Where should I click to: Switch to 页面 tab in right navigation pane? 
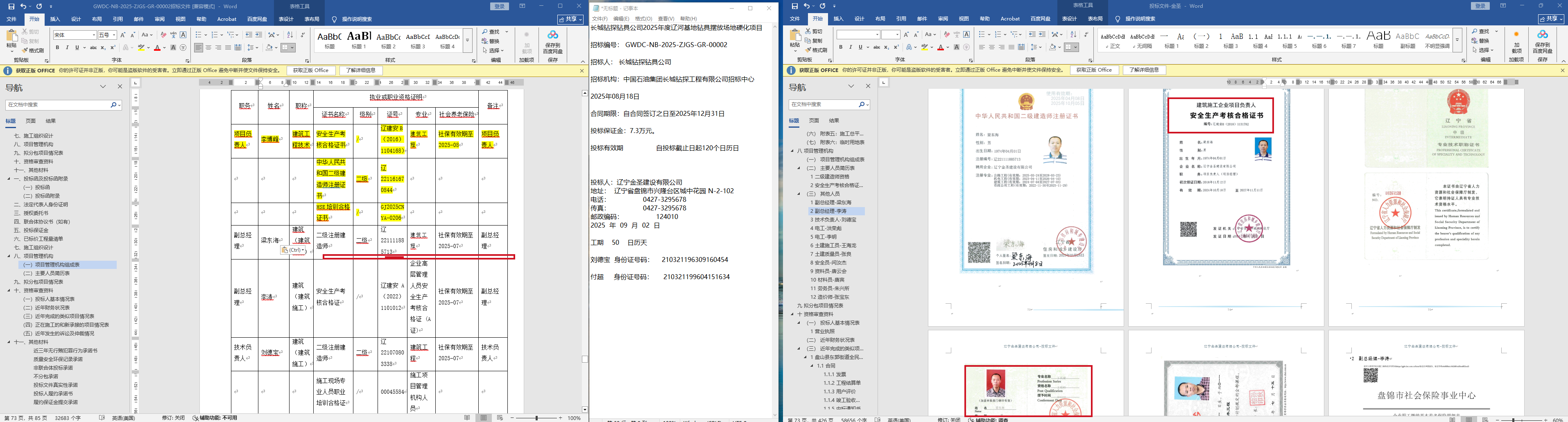coord(814,120)
